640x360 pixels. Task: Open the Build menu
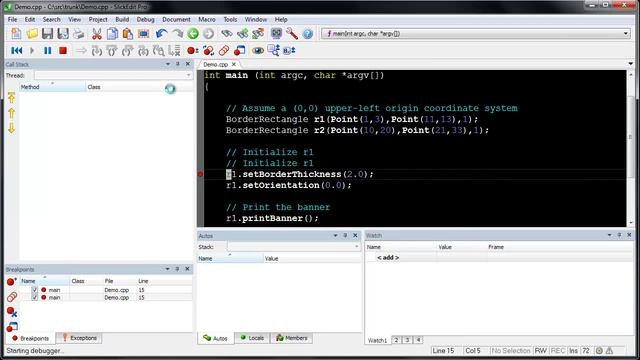click(x=122, y=19)
